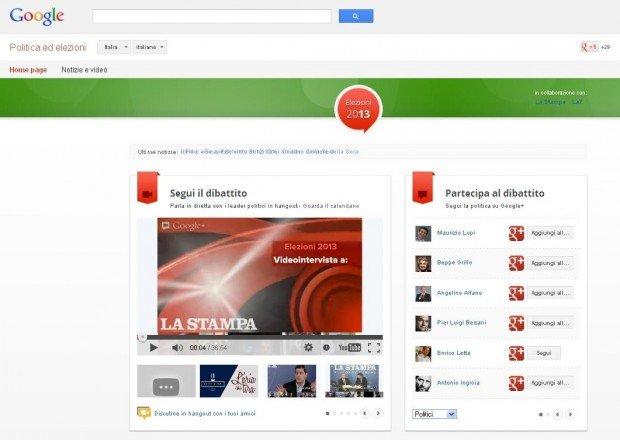The width and height of the screenshot is (620, 440).
Task: Select the placeholder dots video thumbnail
Action: pos(166,381)
